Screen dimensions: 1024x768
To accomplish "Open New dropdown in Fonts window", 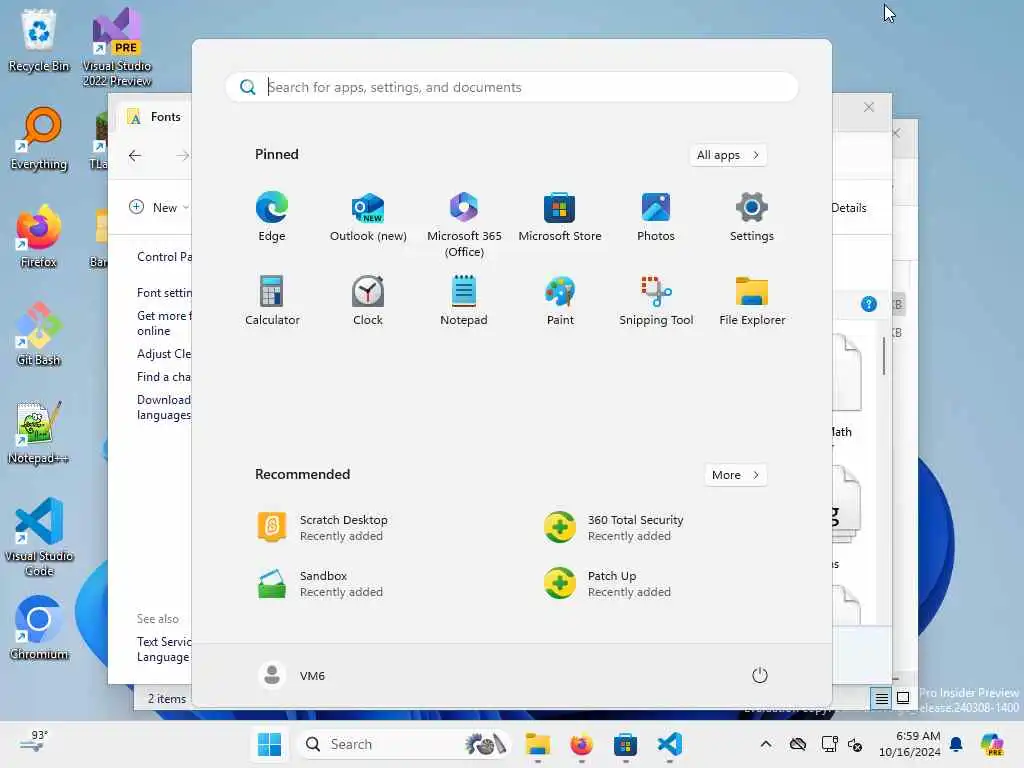I will (159, 207).
